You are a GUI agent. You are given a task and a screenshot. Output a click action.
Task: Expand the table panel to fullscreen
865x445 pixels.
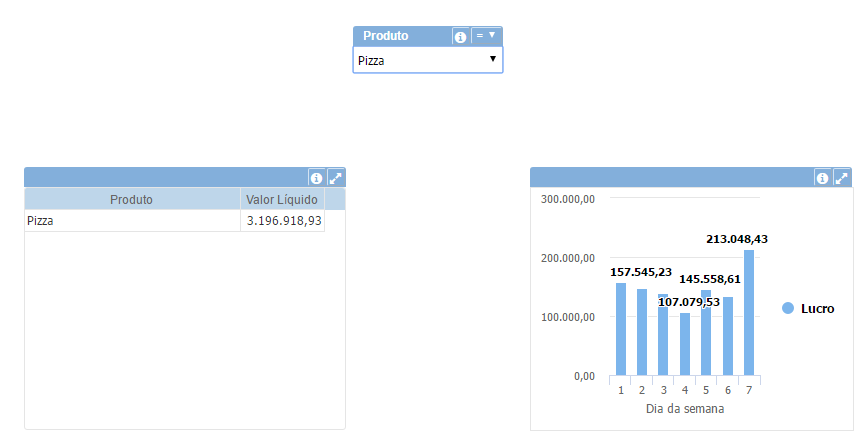335,178
